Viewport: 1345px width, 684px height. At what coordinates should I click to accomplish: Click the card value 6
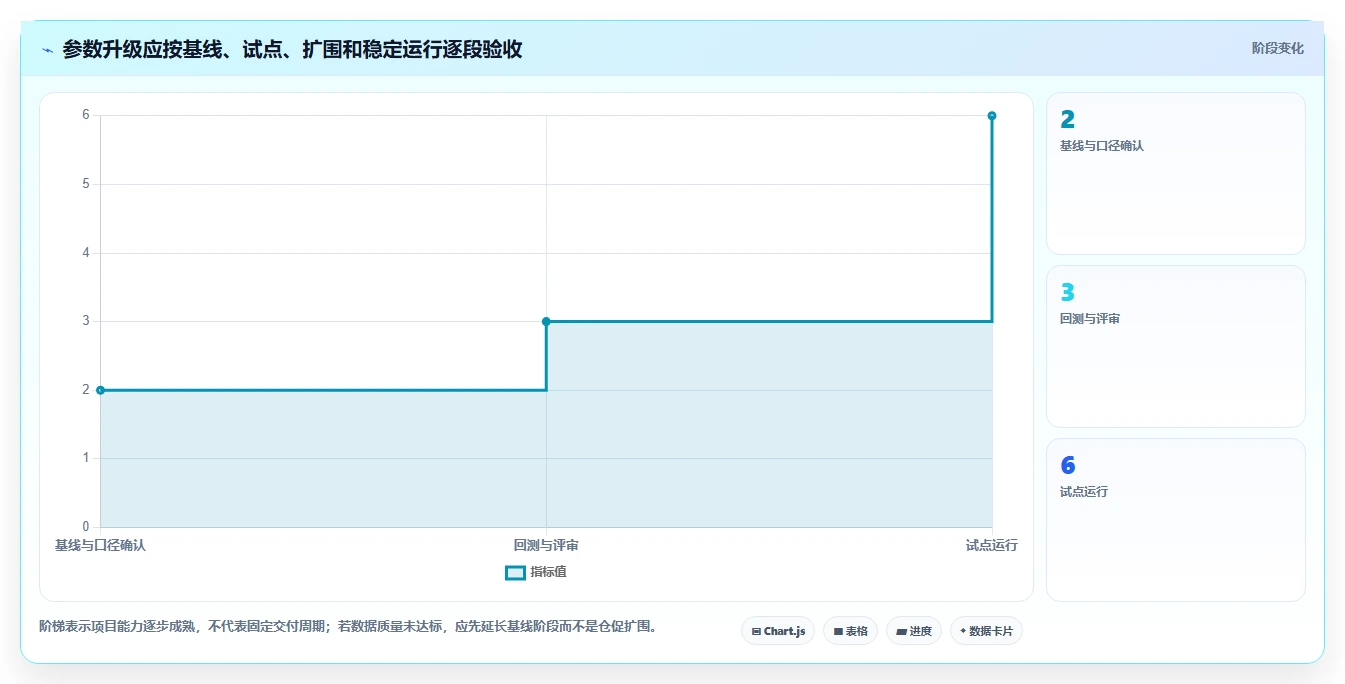pos(1067,466)
